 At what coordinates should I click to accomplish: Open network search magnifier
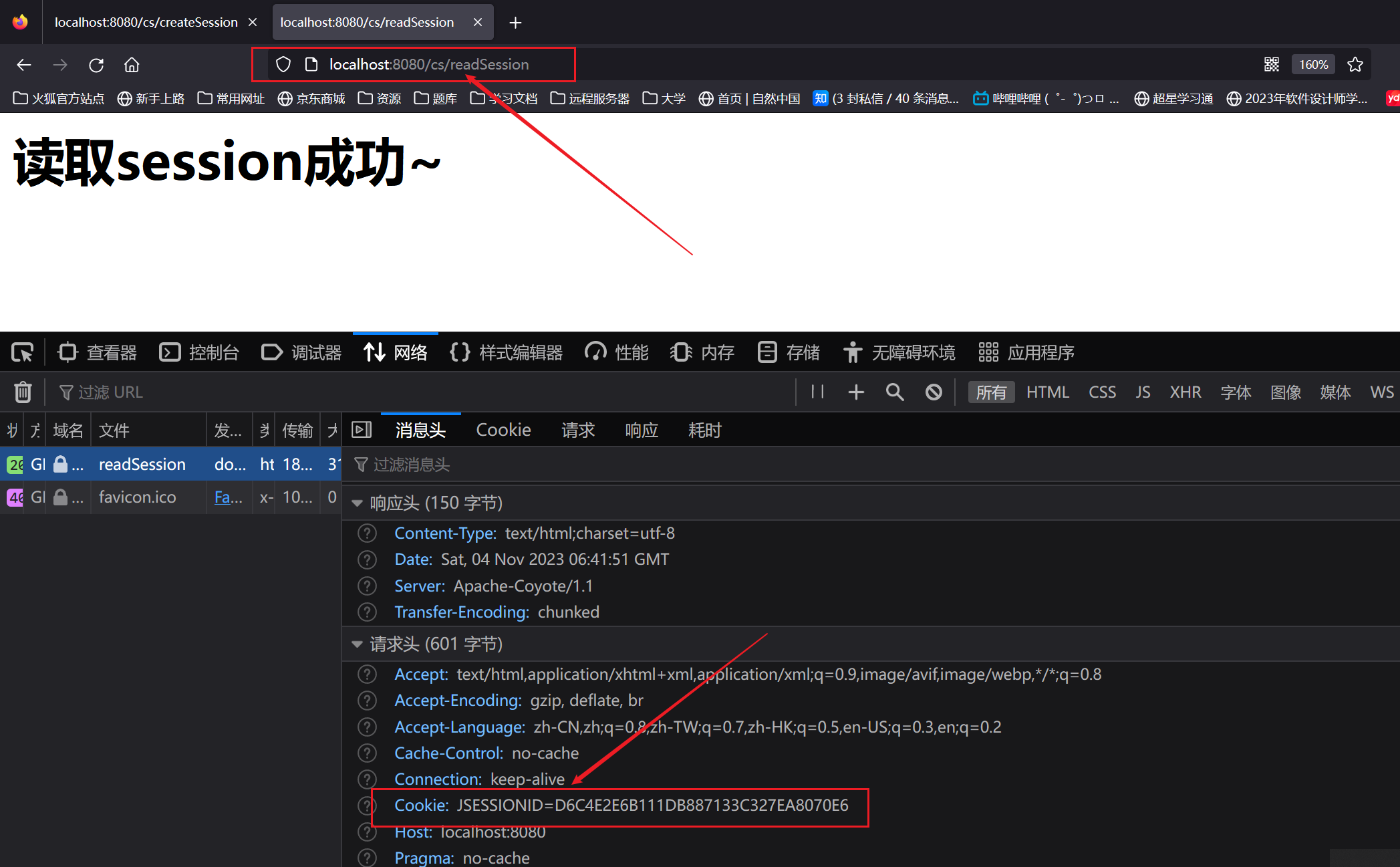pyautogui.click(x=895, y=392)
